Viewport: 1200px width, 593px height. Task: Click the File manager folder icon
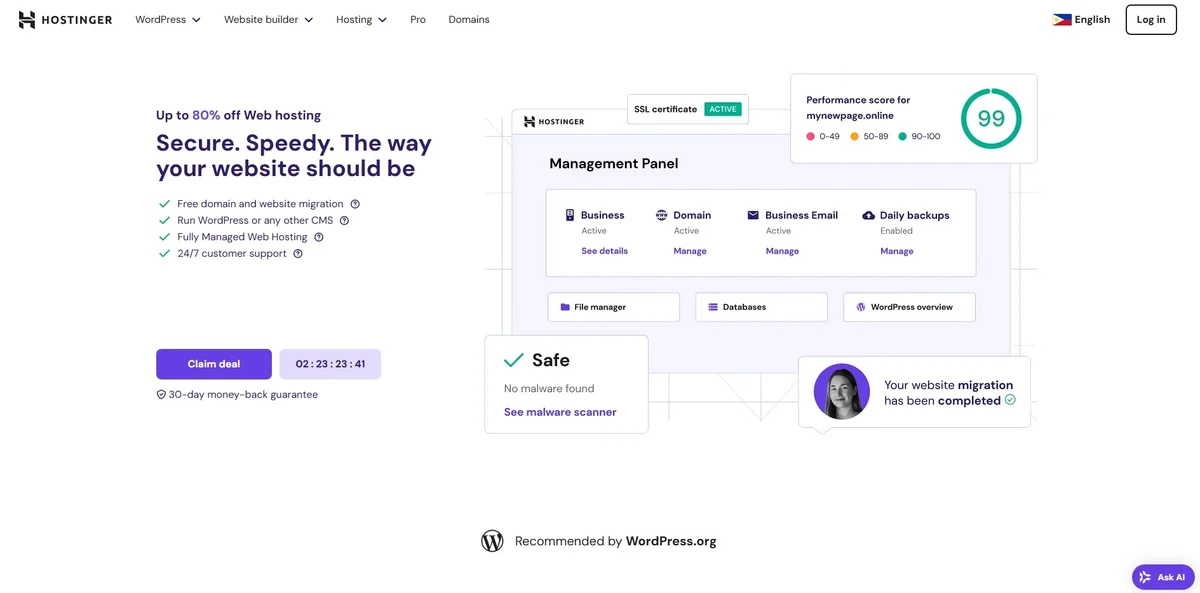pos(565,307)
